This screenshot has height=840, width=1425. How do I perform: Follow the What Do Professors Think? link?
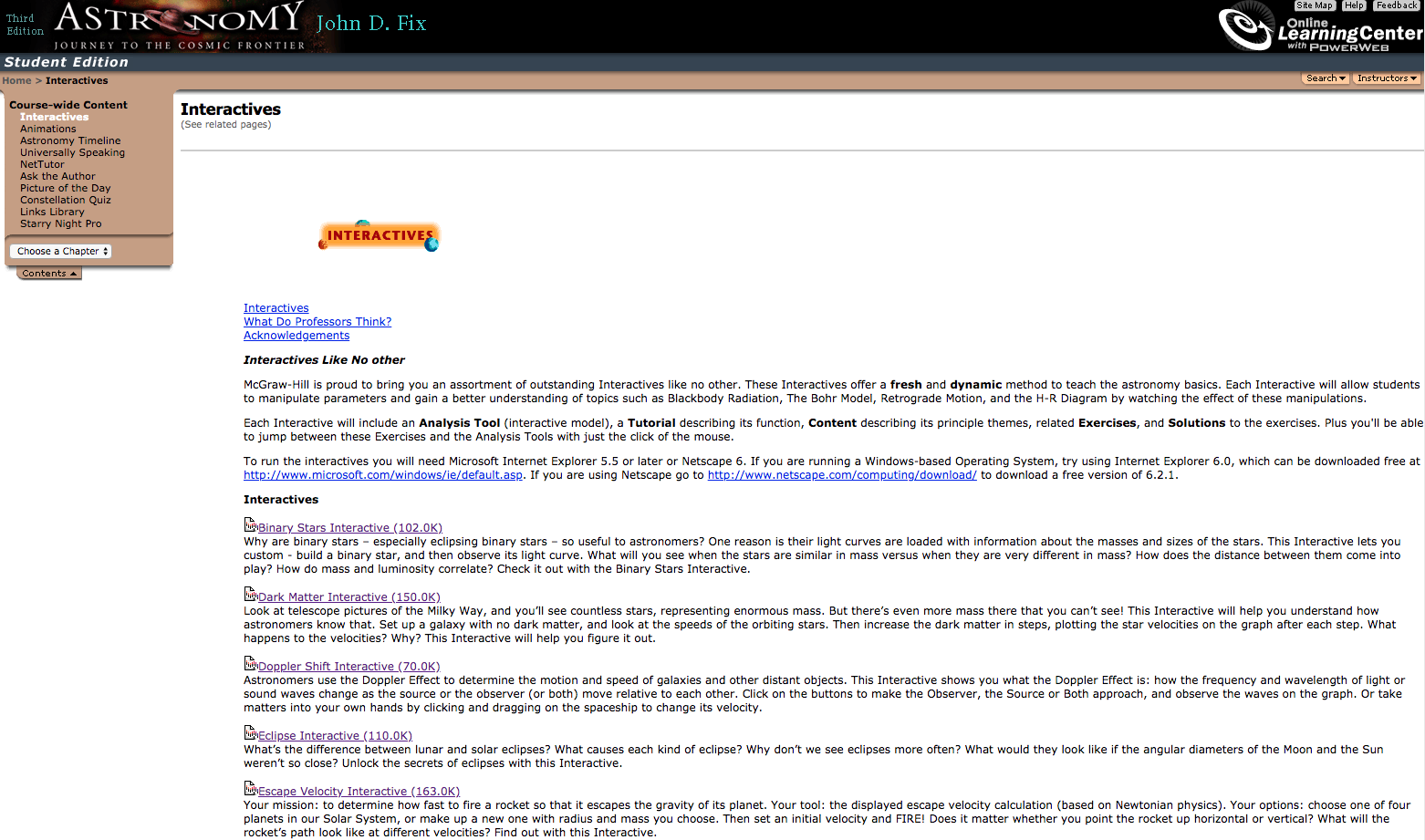(x=317, y=322)
